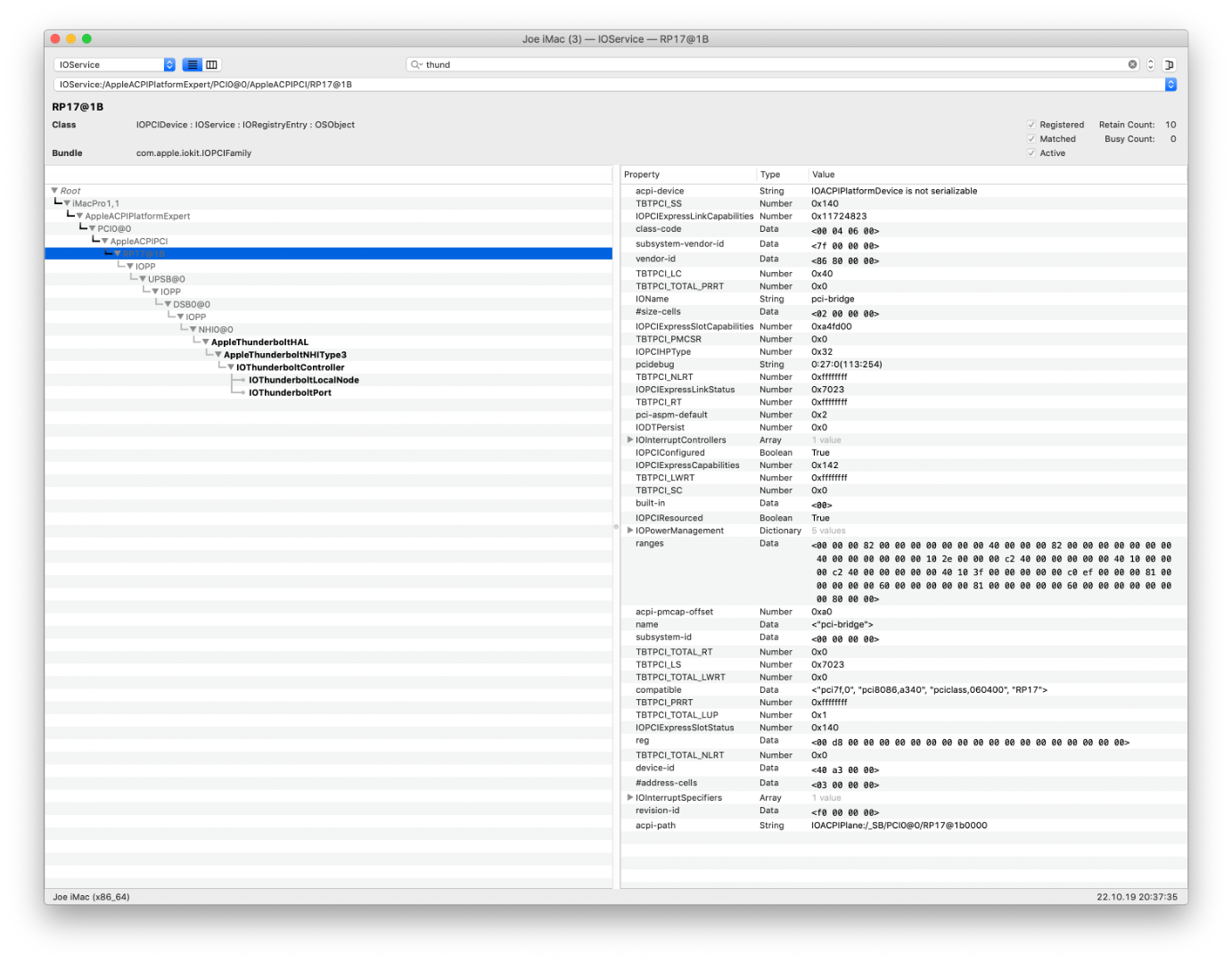Select the IOThunderboltPort entry
Viewport: 1232px width, 963px height.
(x=290, y=392)
